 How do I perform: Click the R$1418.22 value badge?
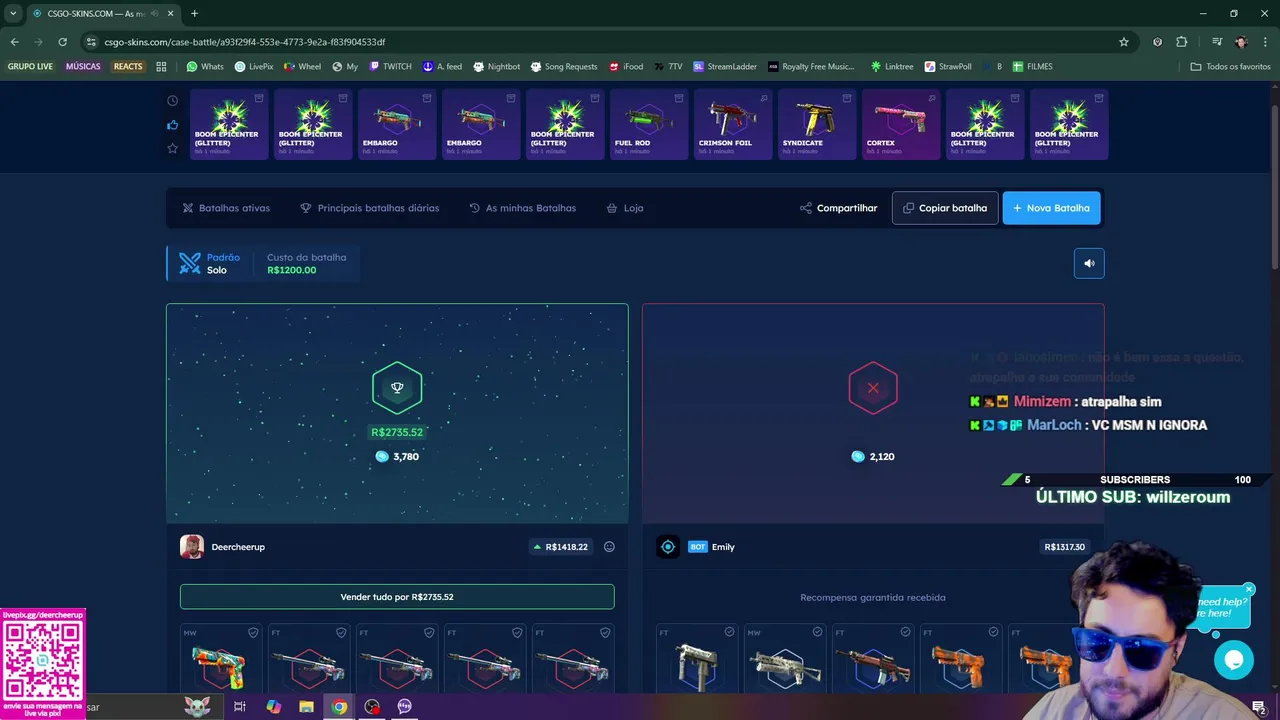pos(560,547)
